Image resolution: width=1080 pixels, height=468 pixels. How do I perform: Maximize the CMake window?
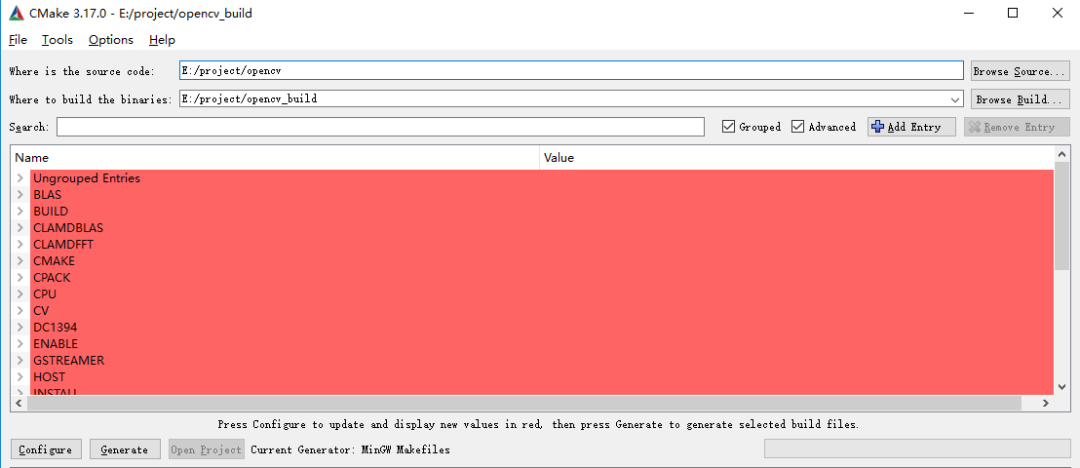1012,13
